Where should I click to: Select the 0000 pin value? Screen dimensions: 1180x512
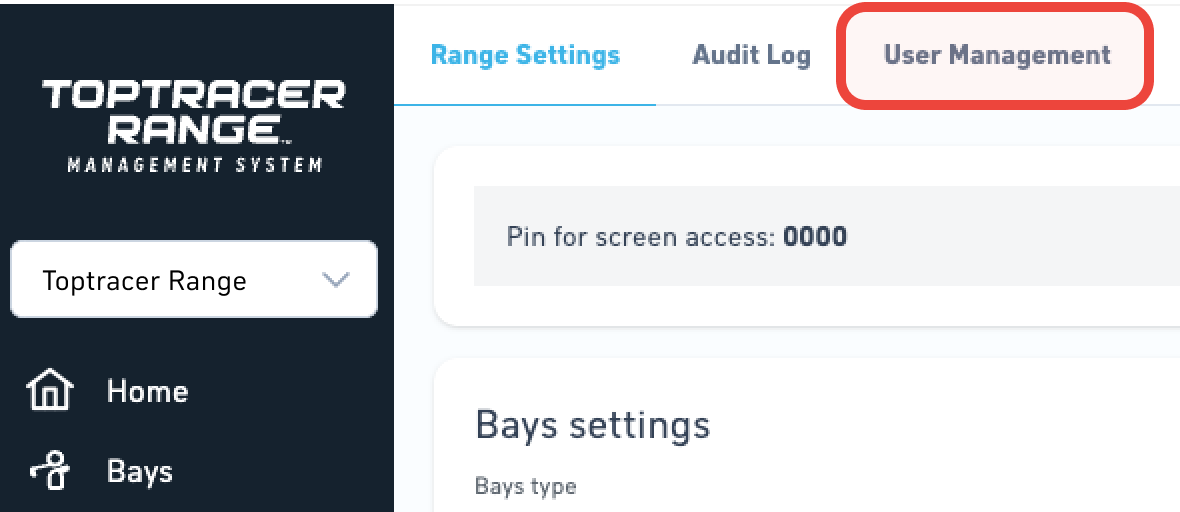pos(815,236)
